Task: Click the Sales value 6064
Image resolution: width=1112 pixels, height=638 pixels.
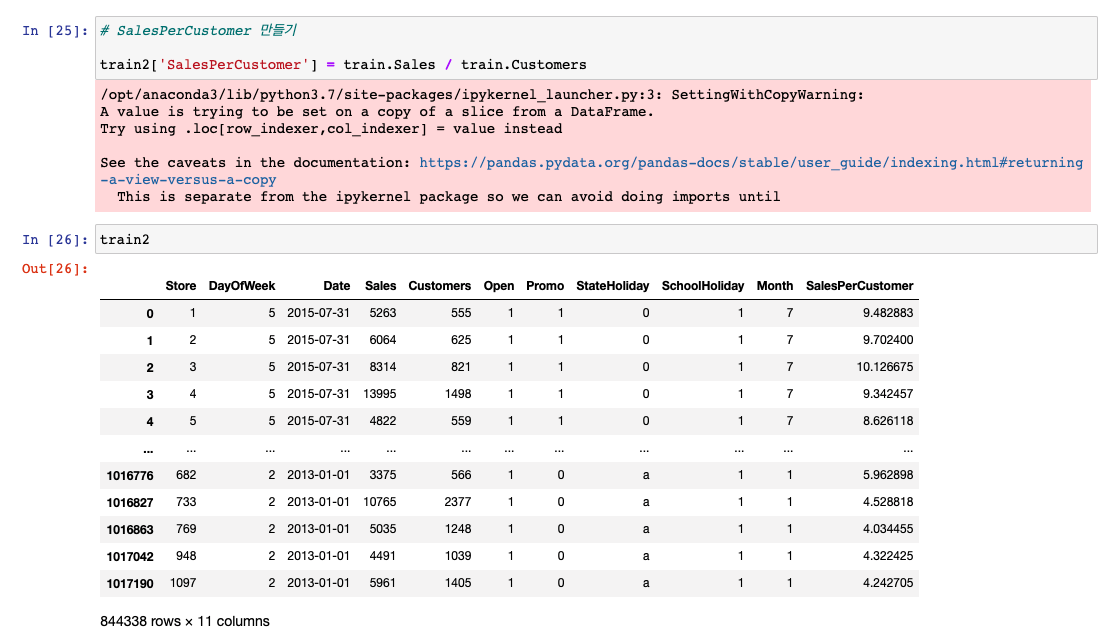Action: (383, 340)
